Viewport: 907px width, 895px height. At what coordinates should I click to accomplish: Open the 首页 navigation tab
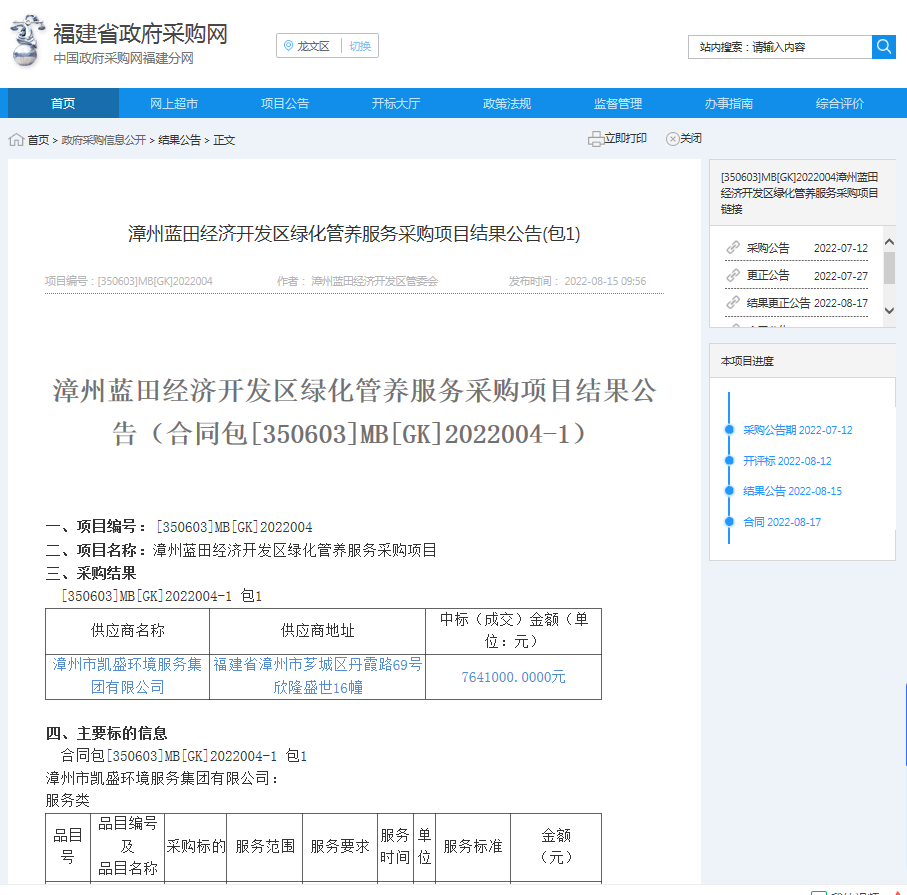pyautogui.click(x=62, y=104)
